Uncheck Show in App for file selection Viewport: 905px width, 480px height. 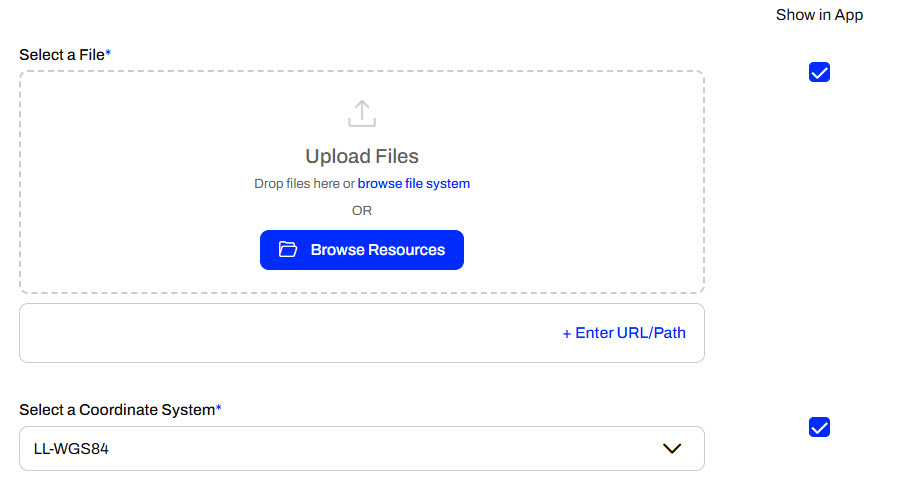click(x=819, y=73)
